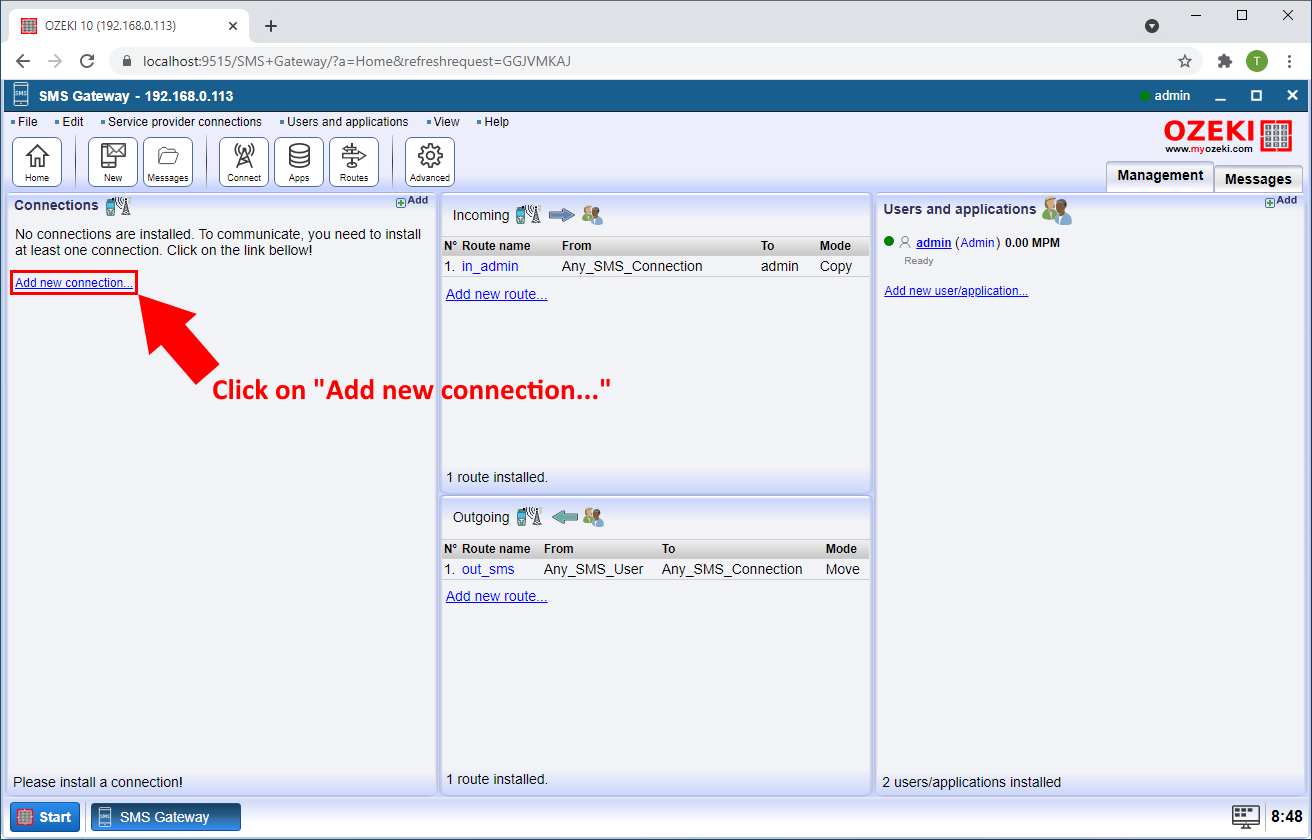Click the Move mode cell
1312x840 pixels.
click(x=843, y=569)
